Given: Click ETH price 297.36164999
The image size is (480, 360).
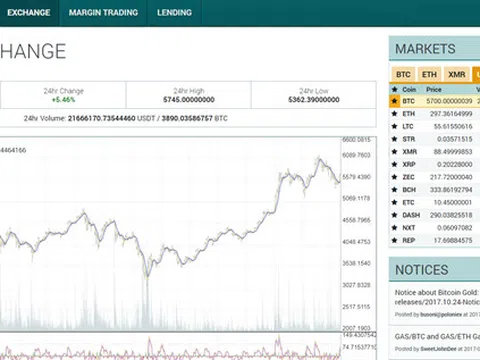Looking at the screenshot, I should tap(451, 114).
